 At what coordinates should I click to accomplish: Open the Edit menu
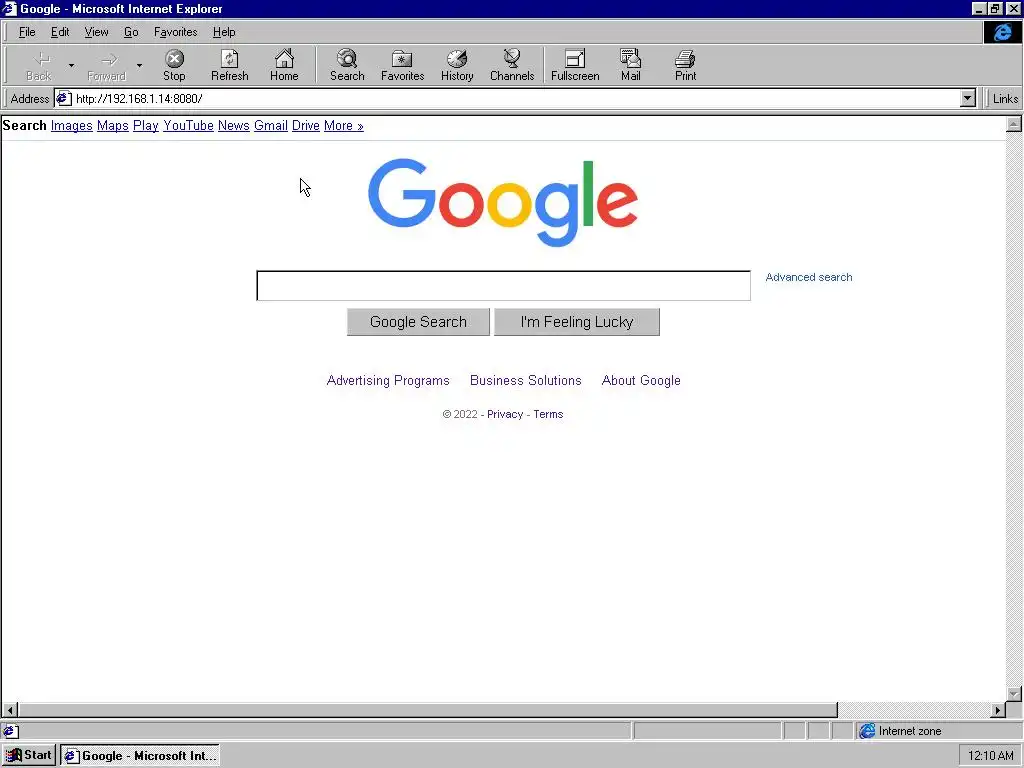[x=60, y=32]
